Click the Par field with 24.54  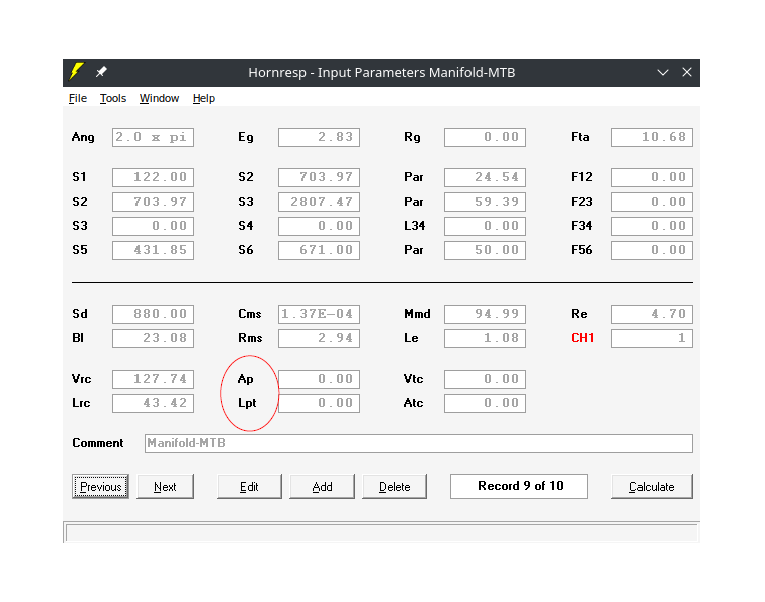tap(485, 177)
